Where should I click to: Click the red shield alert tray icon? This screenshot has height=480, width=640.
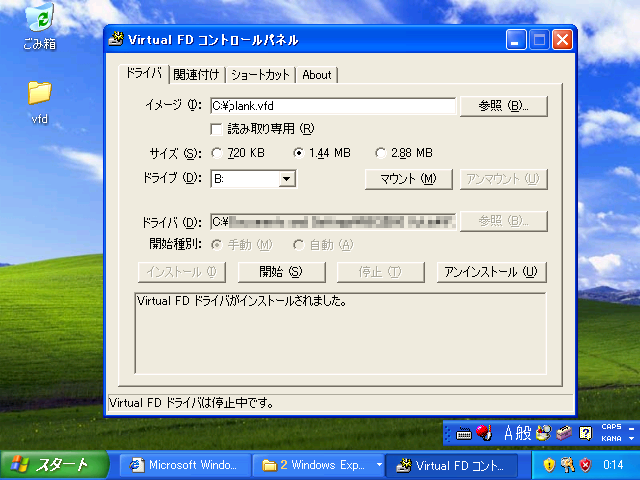586,464
